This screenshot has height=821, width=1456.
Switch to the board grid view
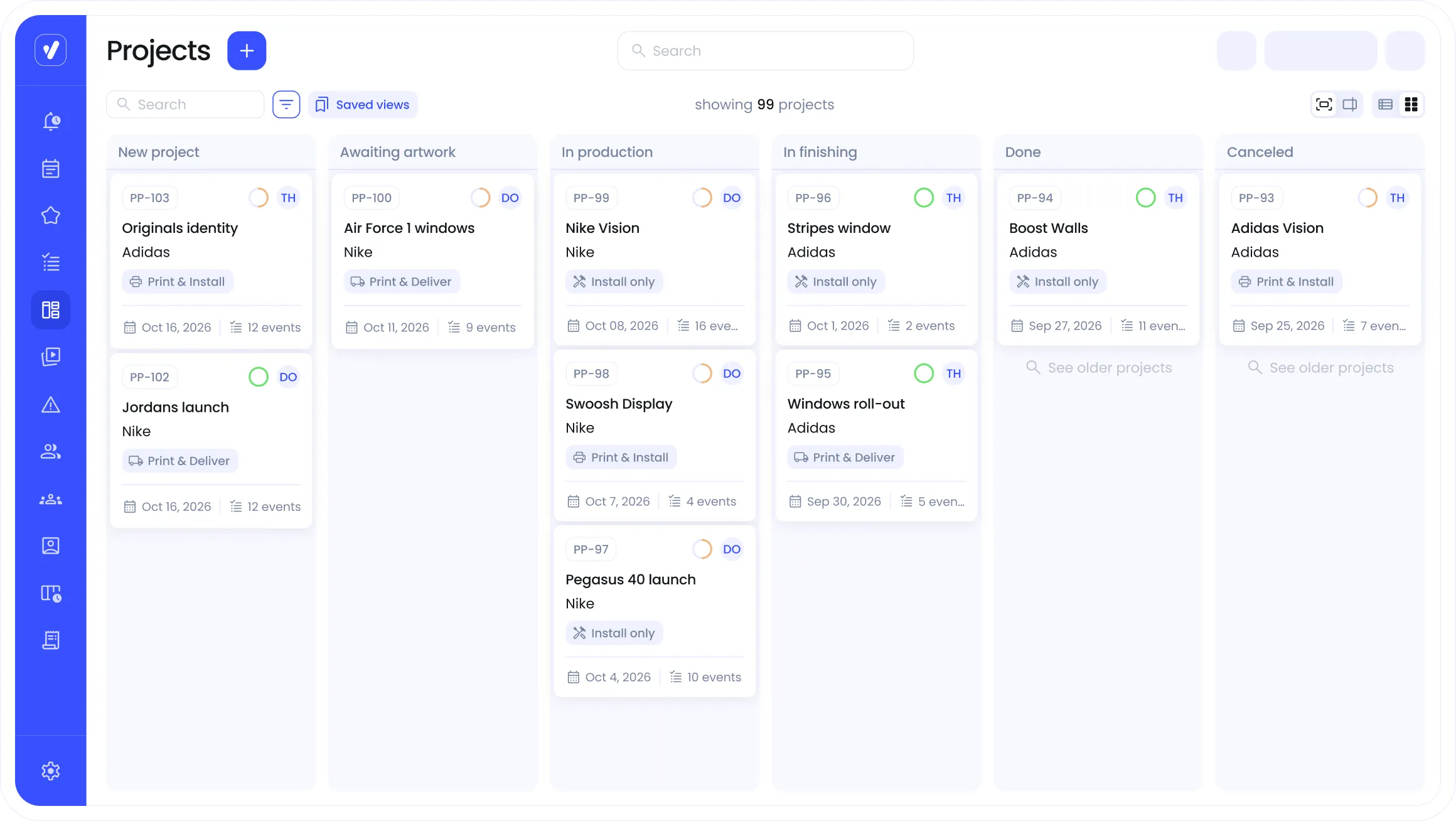[x=1411, y=104]
